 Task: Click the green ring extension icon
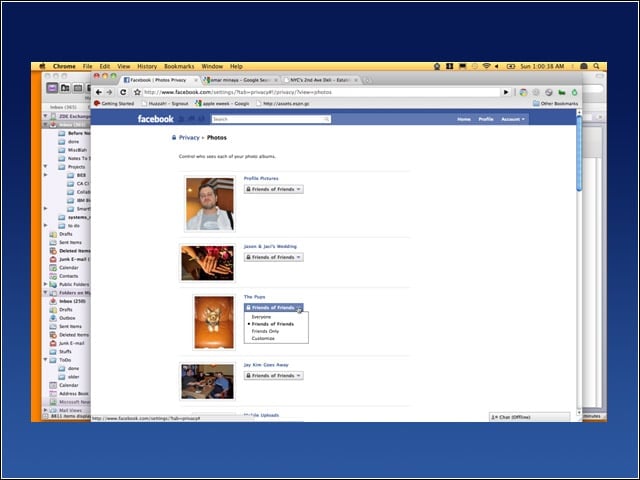[574, 93]
